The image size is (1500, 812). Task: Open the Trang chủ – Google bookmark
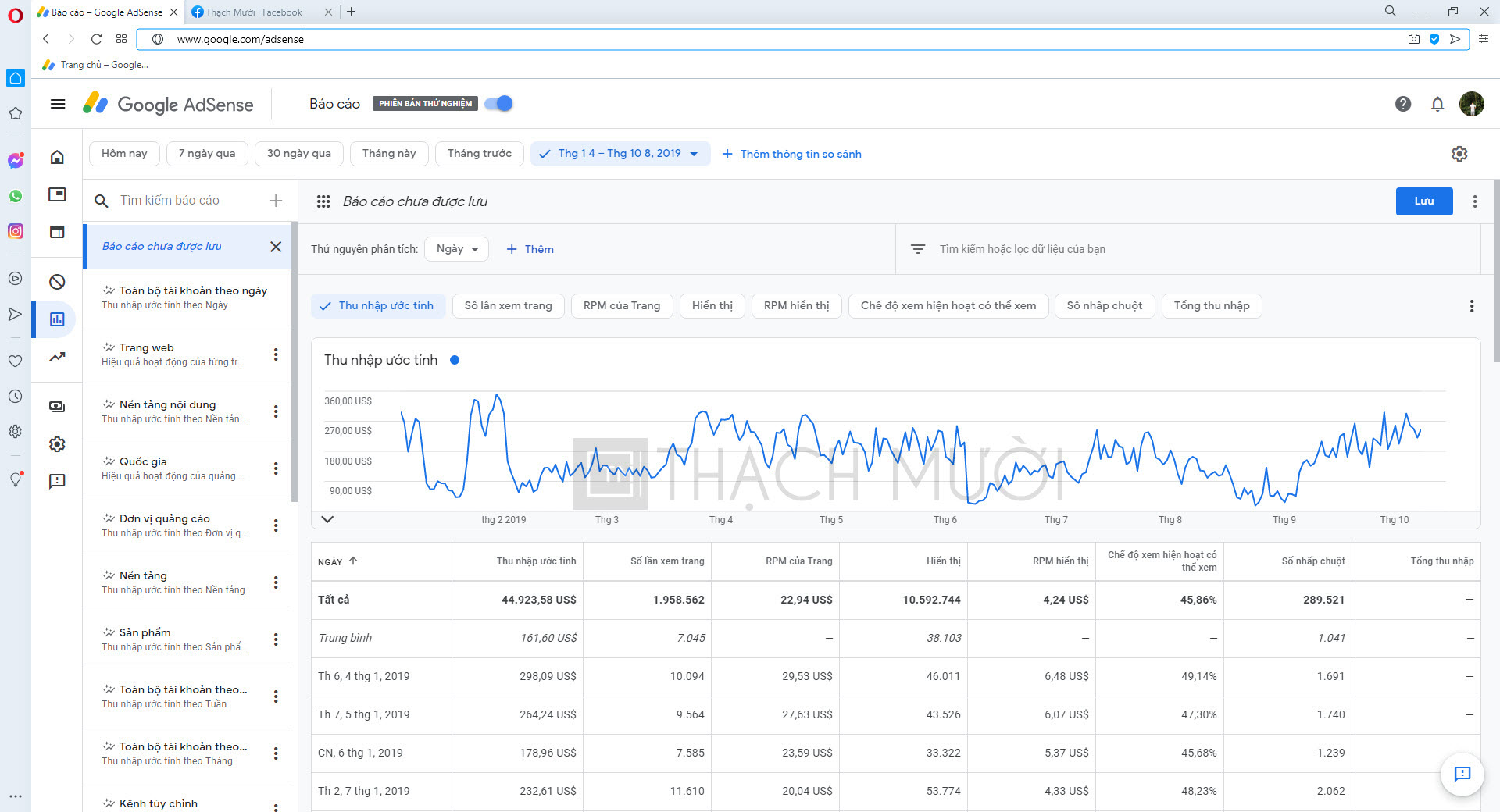95,65
